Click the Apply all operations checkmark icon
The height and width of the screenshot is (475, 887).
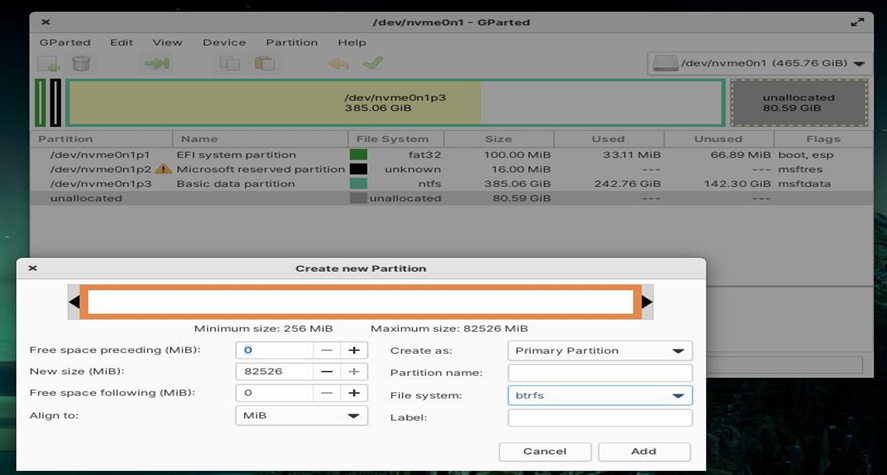point(372,63)
